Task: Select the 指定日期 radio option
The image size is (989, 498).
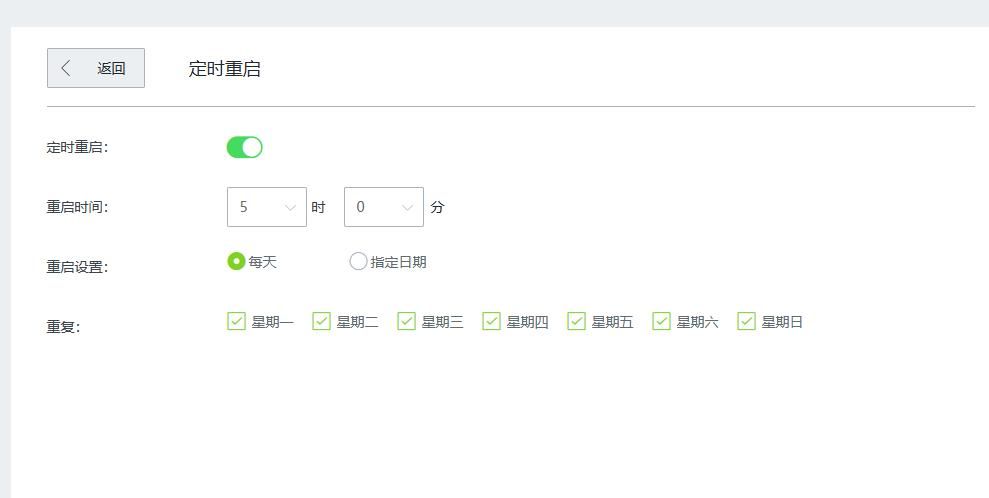Action: click(x=358, y=261)
